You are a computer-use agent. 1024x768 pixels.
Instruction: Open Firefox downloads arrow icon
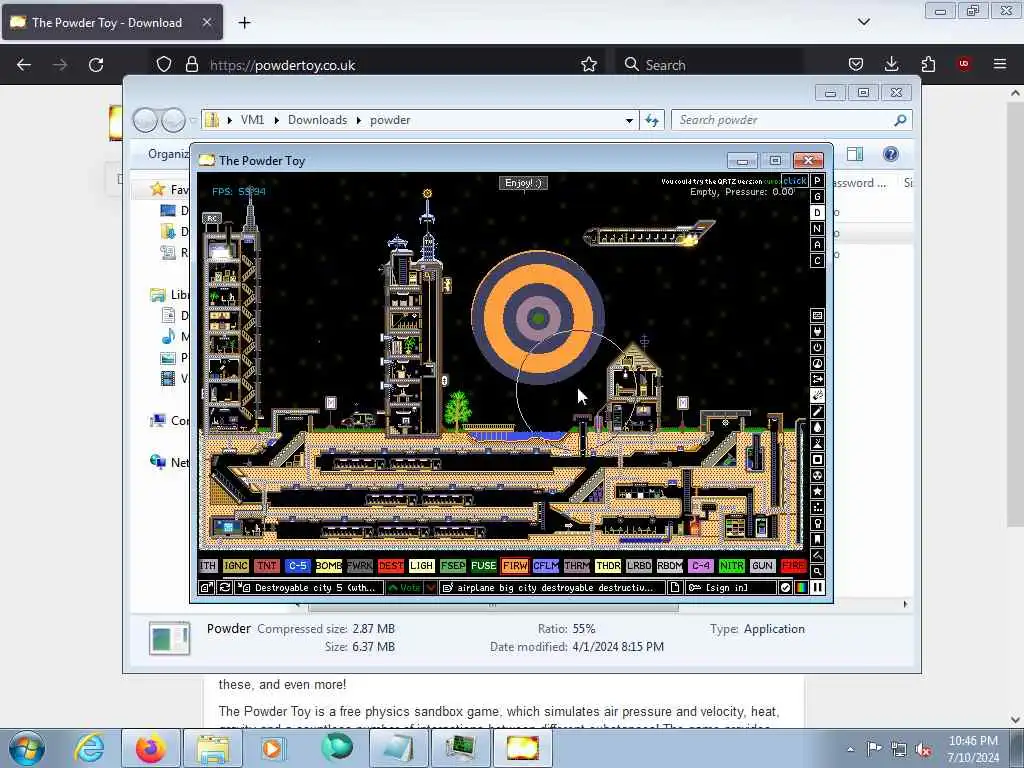pos(891,64)
